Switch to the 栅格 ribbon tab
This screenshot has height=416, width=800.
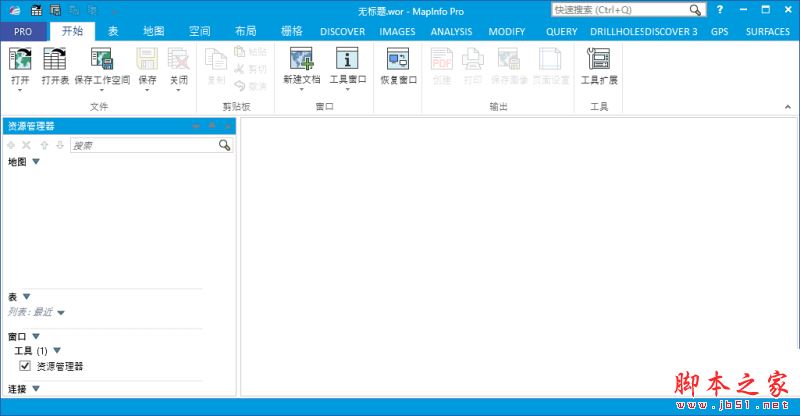(291, 31)
